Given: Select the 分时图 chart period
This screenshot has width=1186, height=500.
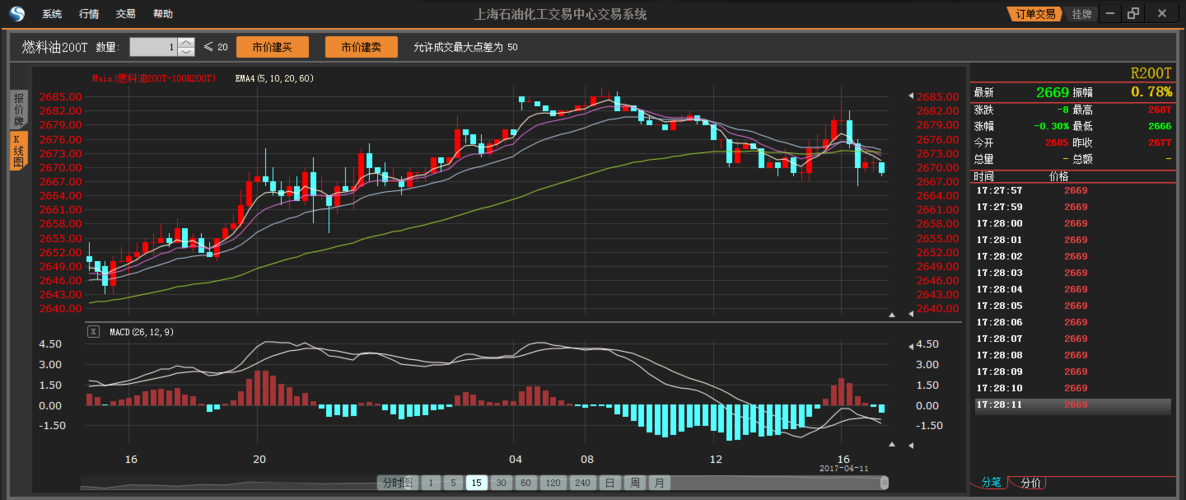Looking at the screenshot, I should pos(397,483).
